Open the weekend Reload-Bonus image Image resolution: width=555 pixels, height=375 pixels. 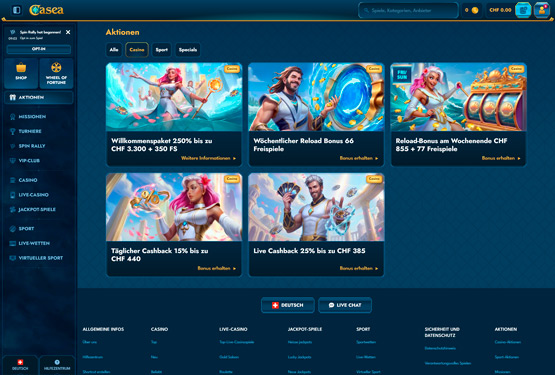458,97
